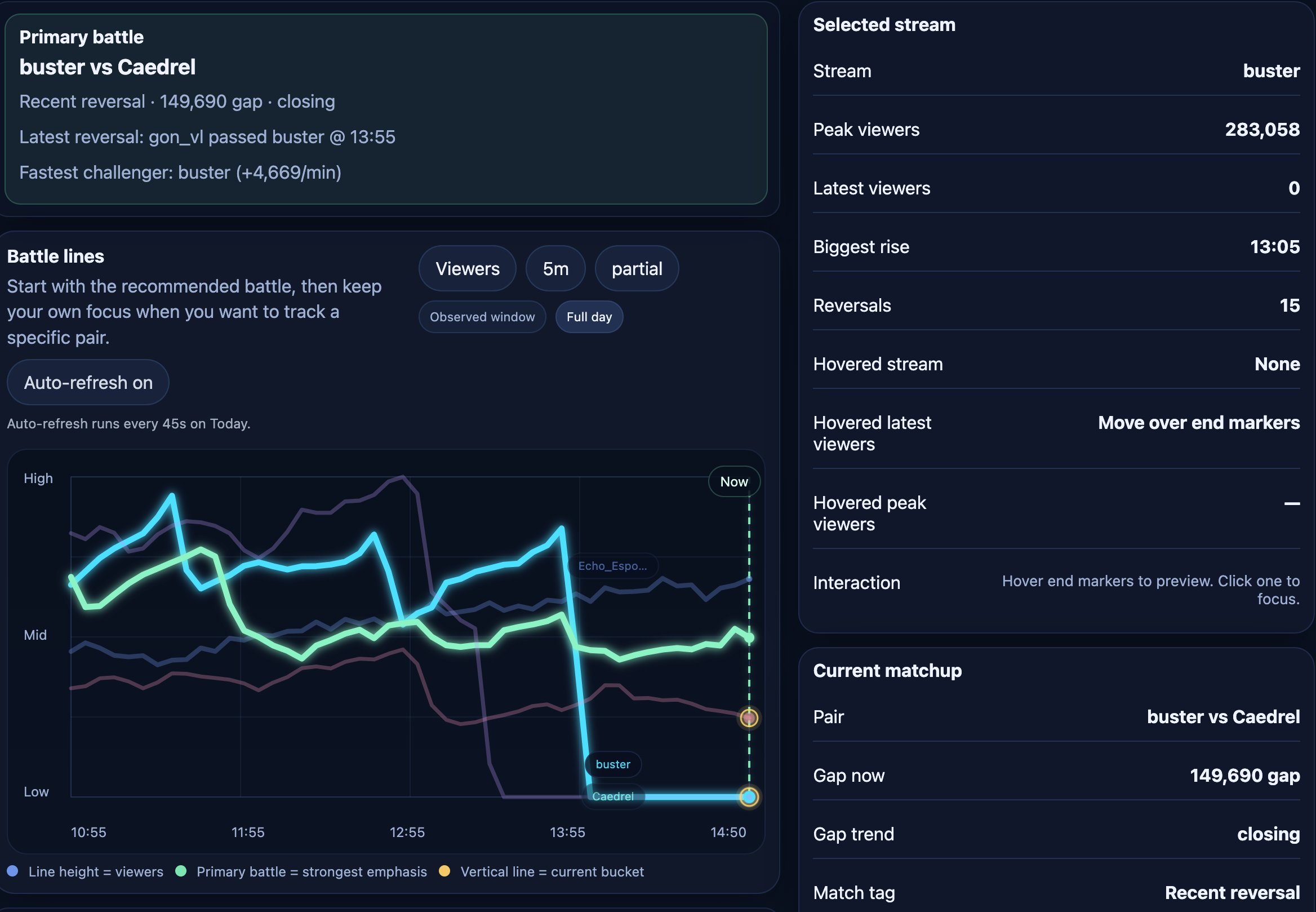Click the green primary battle line end marker
Screen dimensions: 1316x912
point(749,637)
